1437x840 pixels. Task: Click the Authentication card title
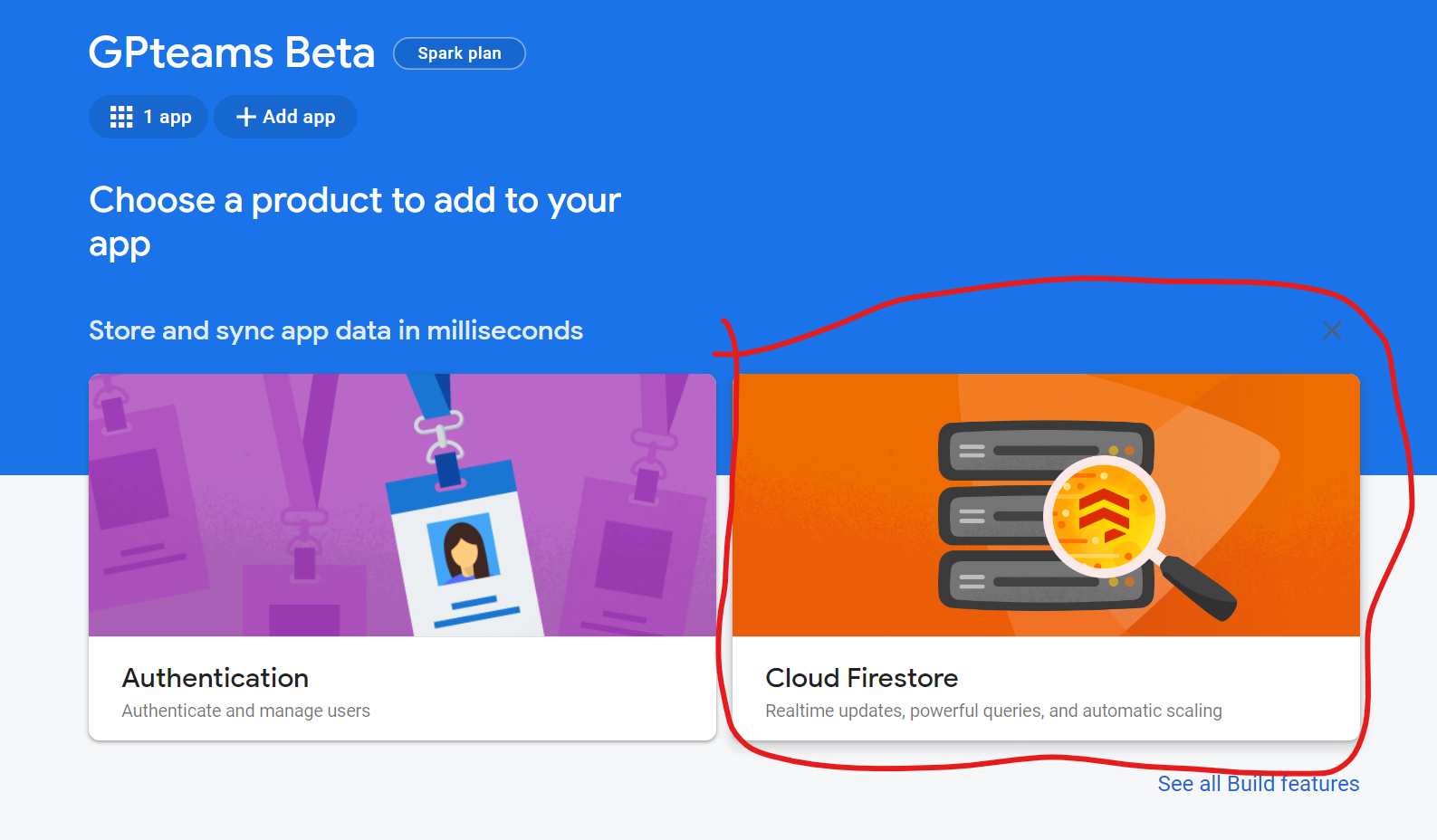pyautogui.click(x=216, y=678)
